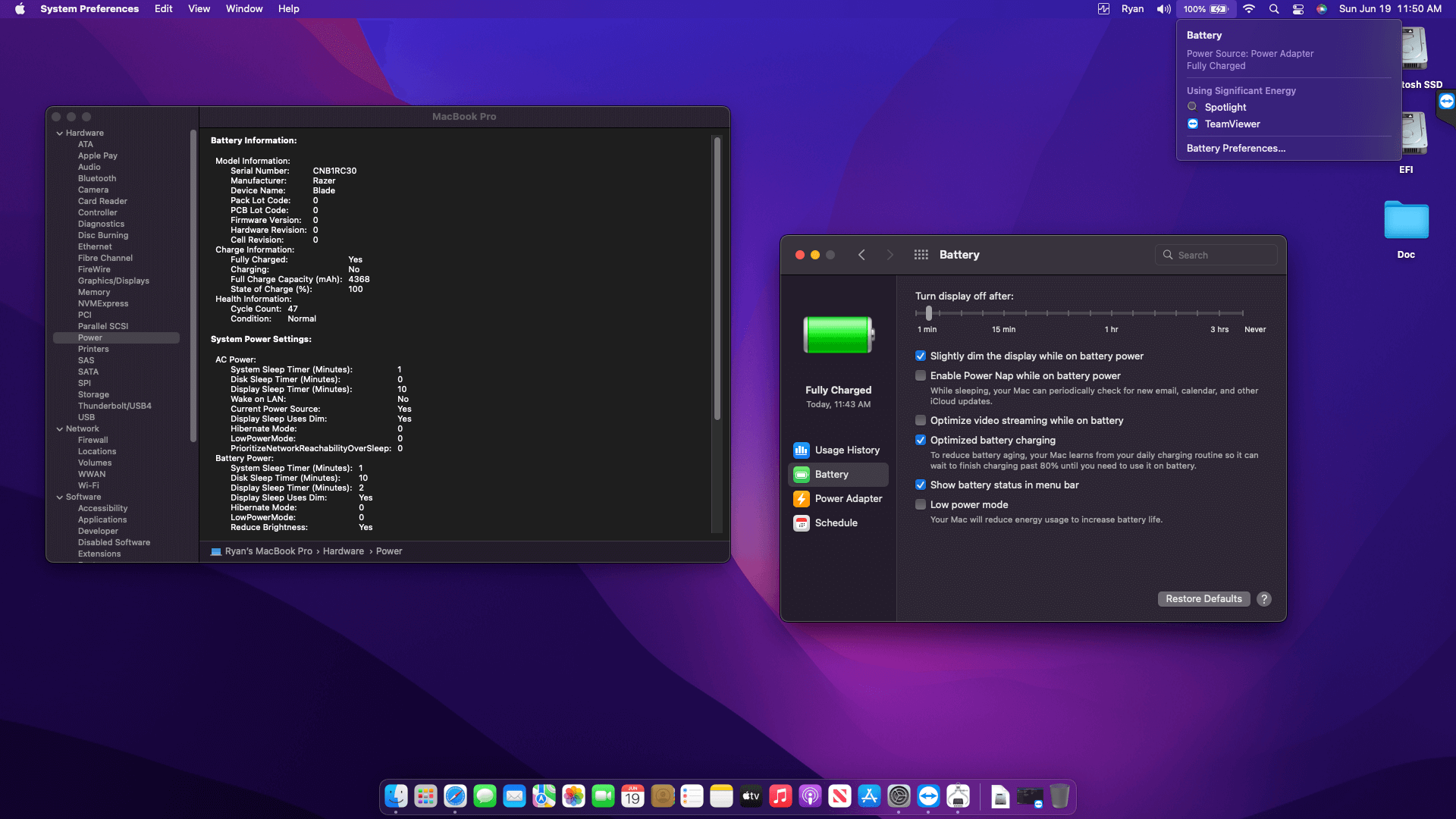Image resolution: width=1456 pixels, height=819 pixels.
Task: Enable Power Nap while on battery power
Action: 921,376
